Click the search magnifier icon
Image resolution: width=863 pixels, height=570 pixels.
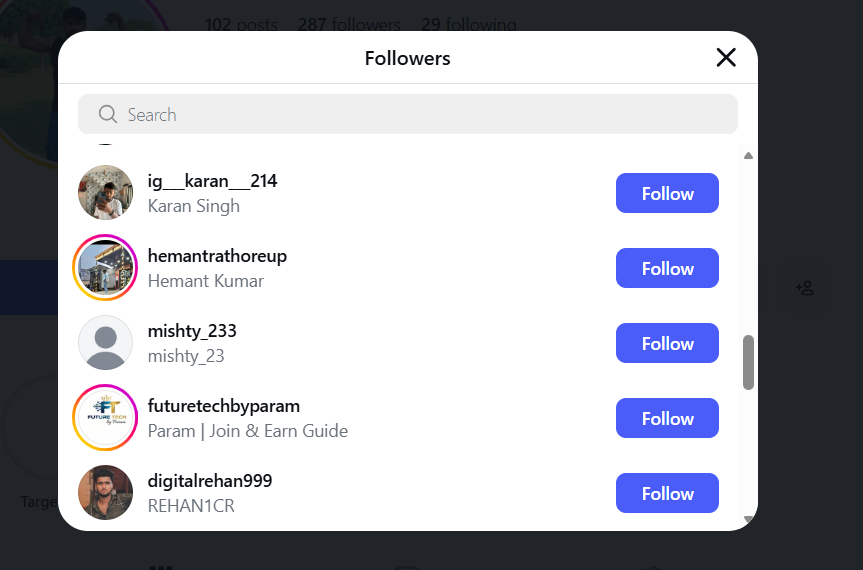(x=108, y=114)
